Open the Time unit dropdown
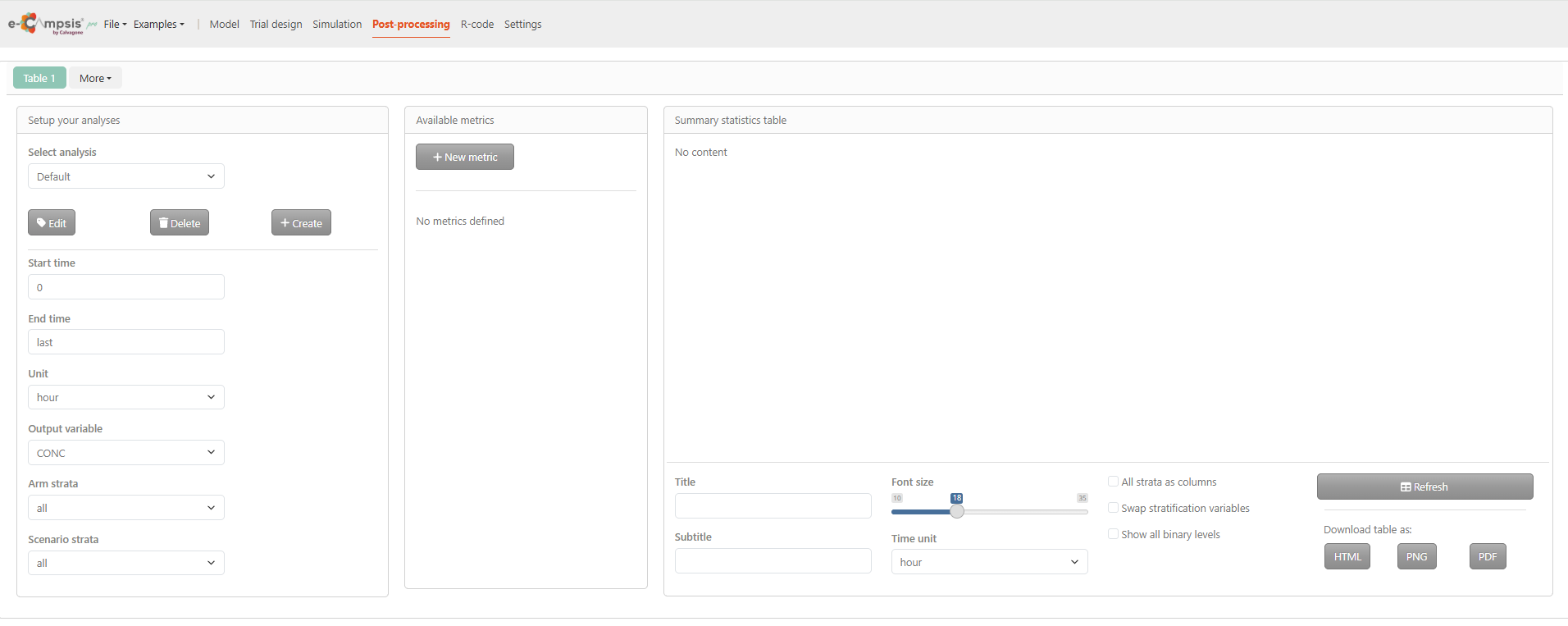This screenshot has width=1568, height=626. 990,562
